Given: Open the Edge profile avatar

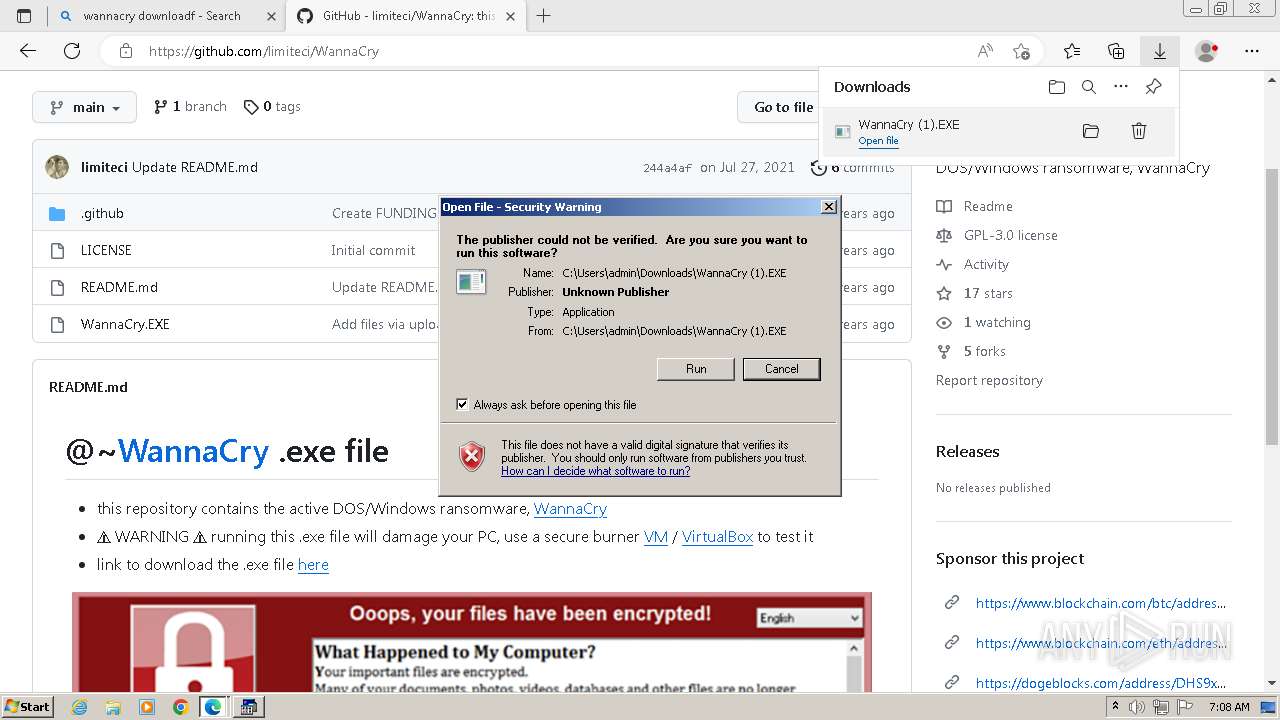Looking at the screenshot, I should point(1207,51).
